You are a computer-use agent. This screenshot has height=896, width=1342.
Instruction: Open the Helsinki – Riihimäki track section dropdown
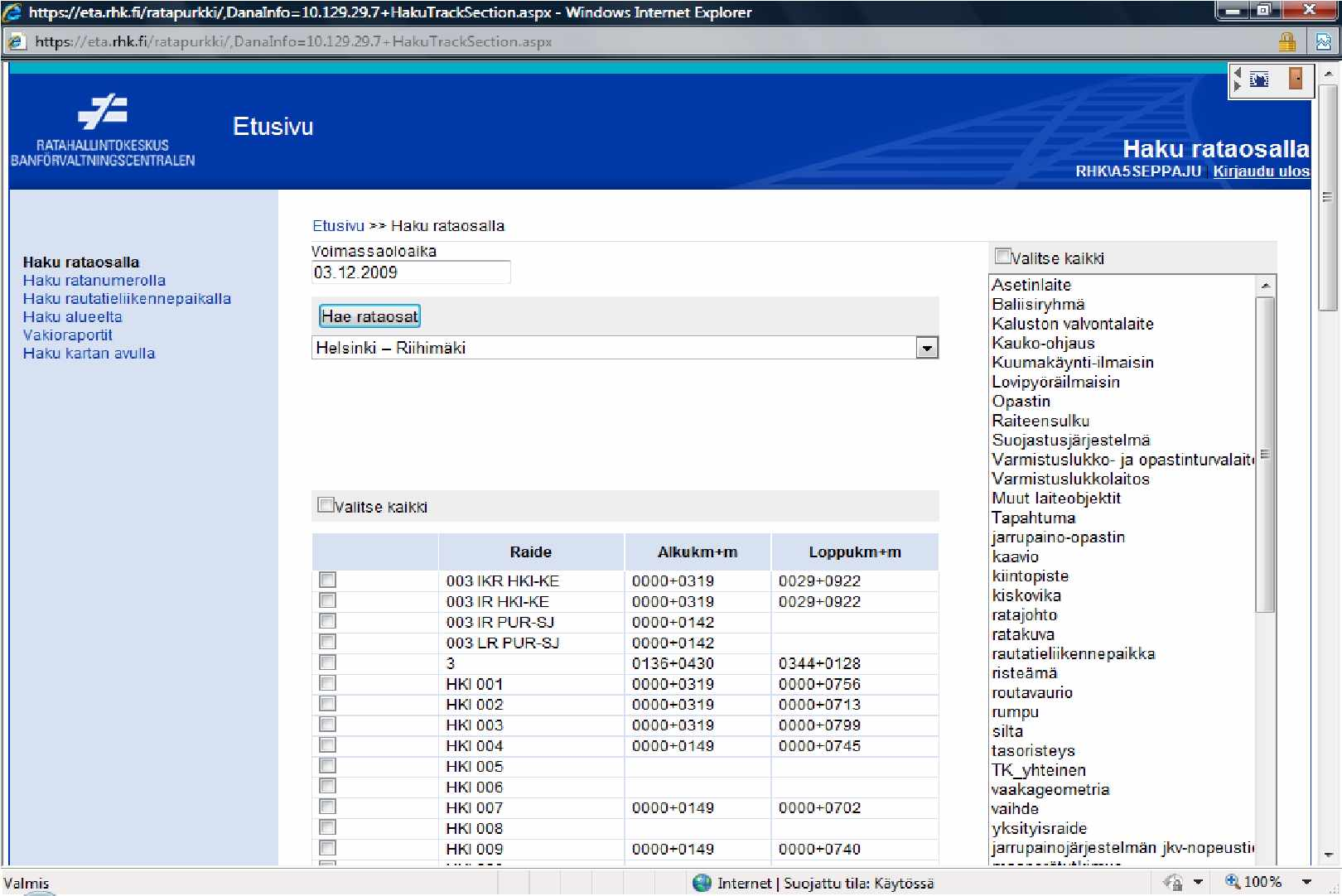click(x=927, y=348)
